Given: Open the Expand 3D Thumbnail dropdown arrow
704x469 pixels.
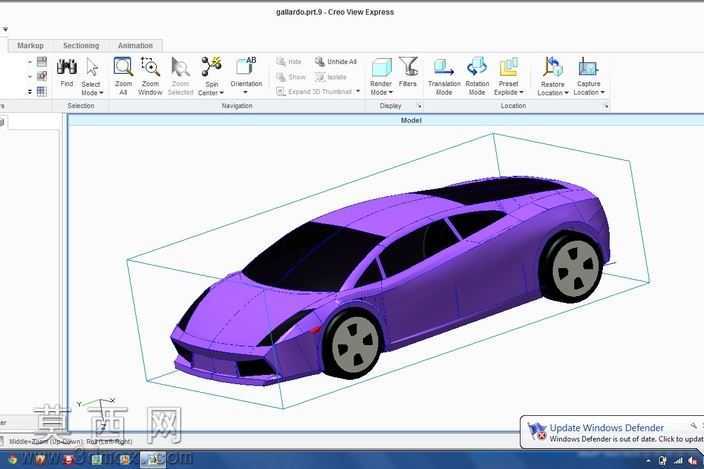Looking at the screenshot, I should 358,92.
